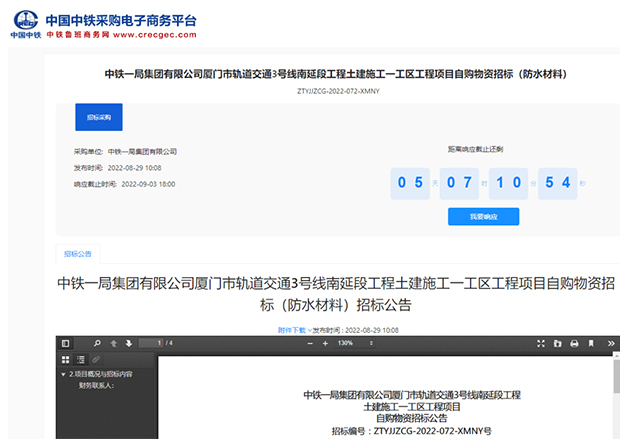Click the countdown hours box showing 07
The width and height of the screenshot is (620, 440).
click(x=459, y=183)
